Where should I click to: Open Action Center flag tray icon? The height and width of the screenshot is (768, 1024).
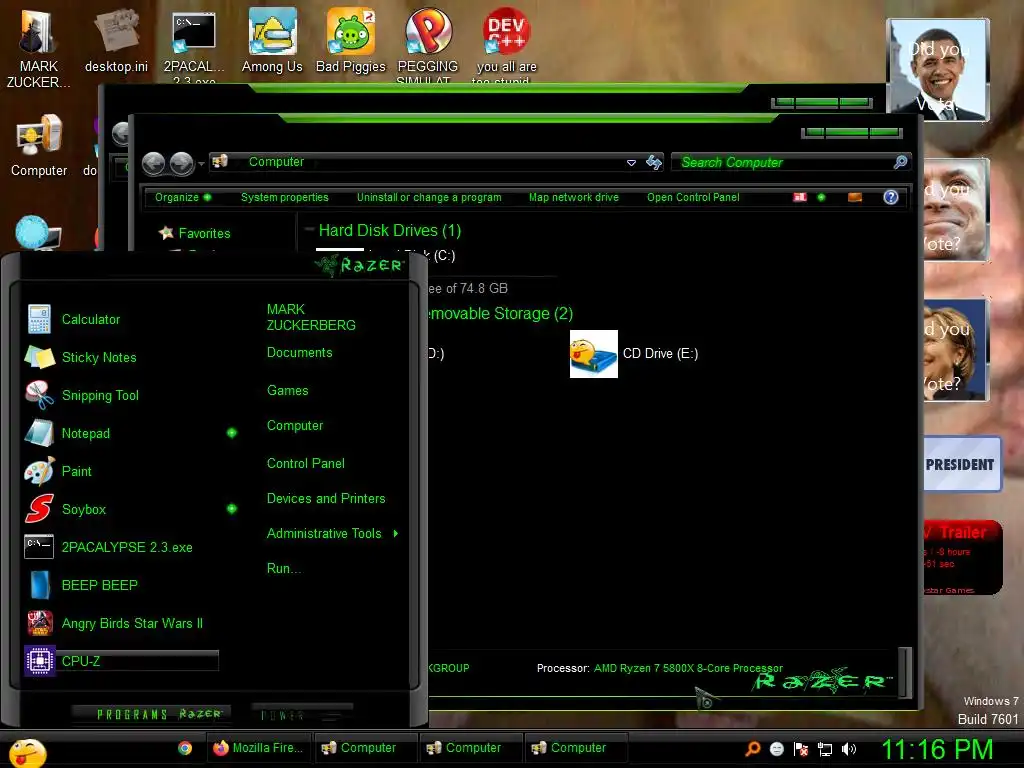point(801,749)
